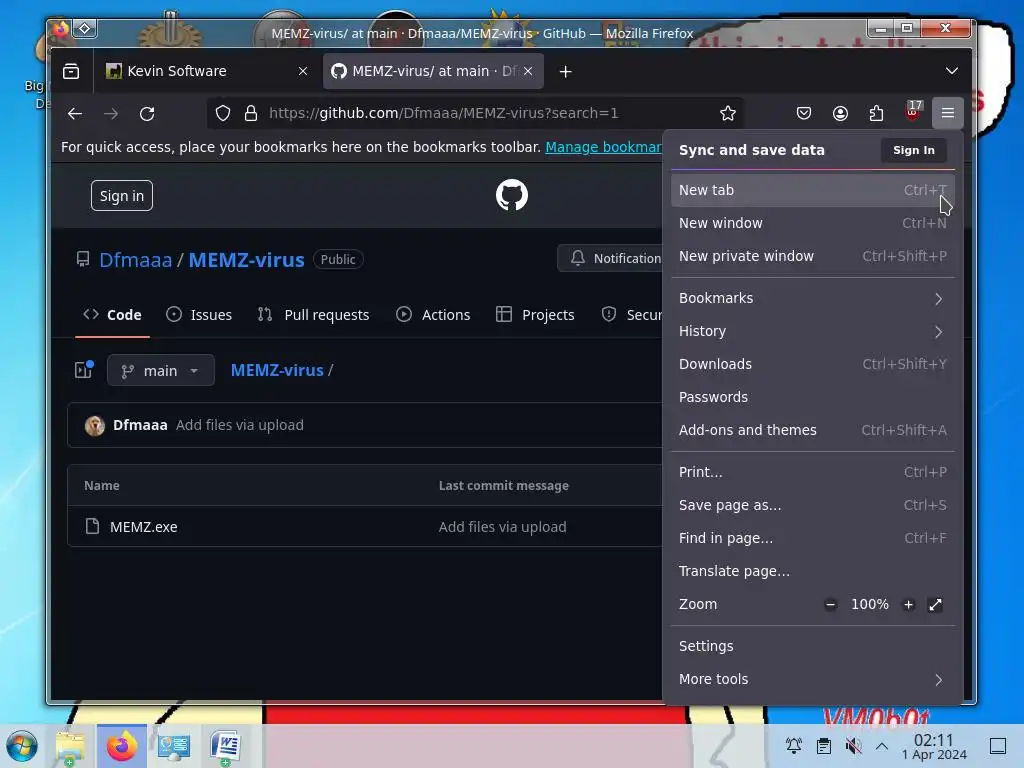Click the muted speaker tray icon
The image size is (1024, 768).
(x=853, y=746)
